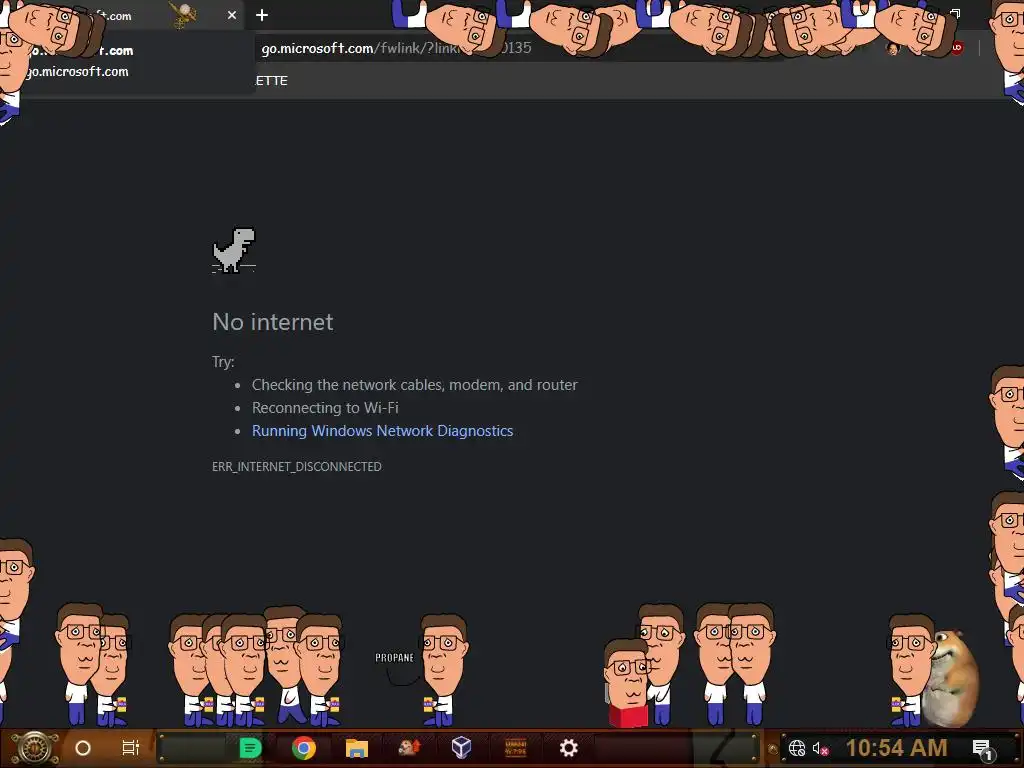Screen dimensions: 1024x768
Task: Open the animal with red arrow app
Action: (409, 748)
